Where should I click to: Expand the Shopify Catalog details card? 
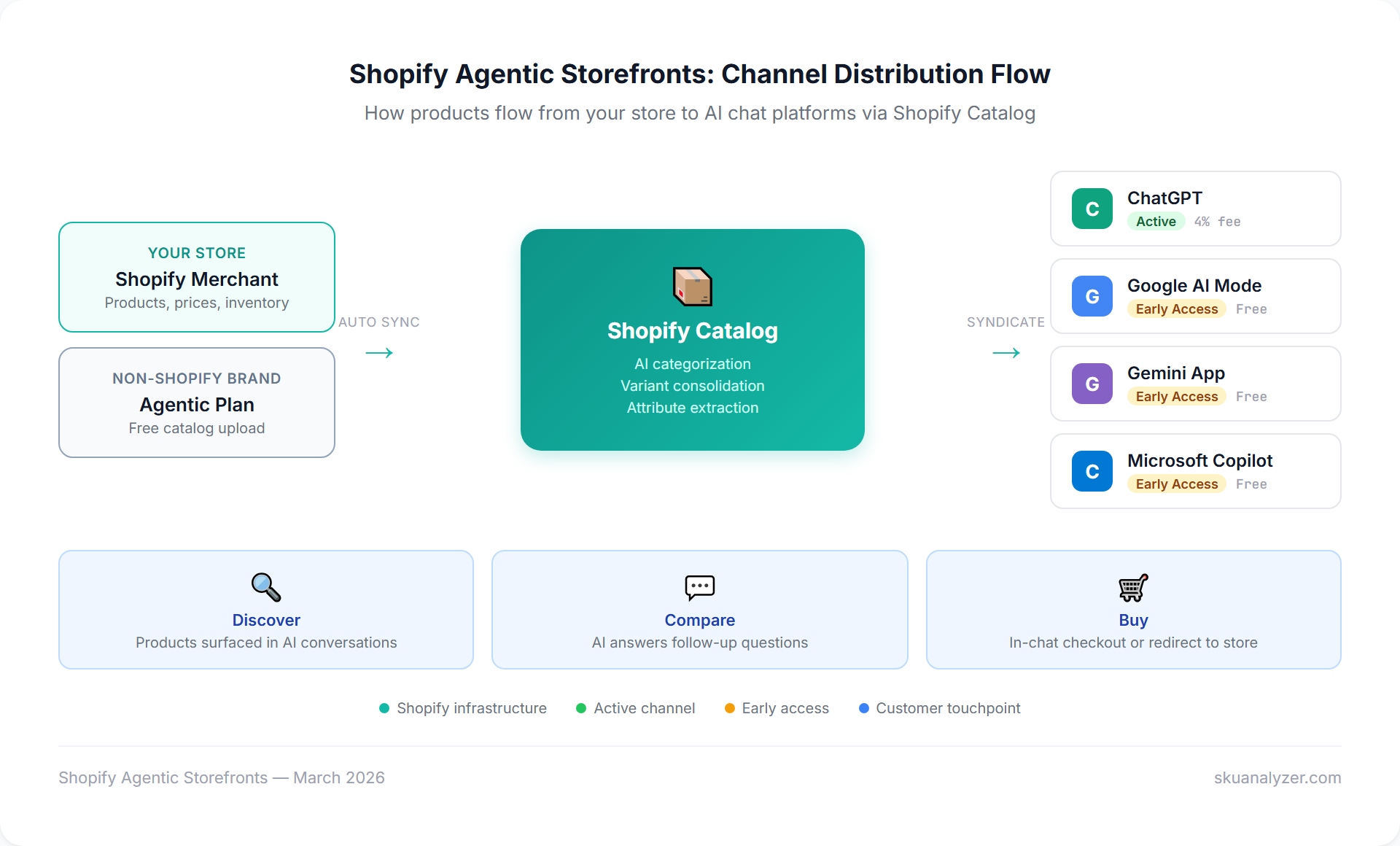[x=692, y=340]
